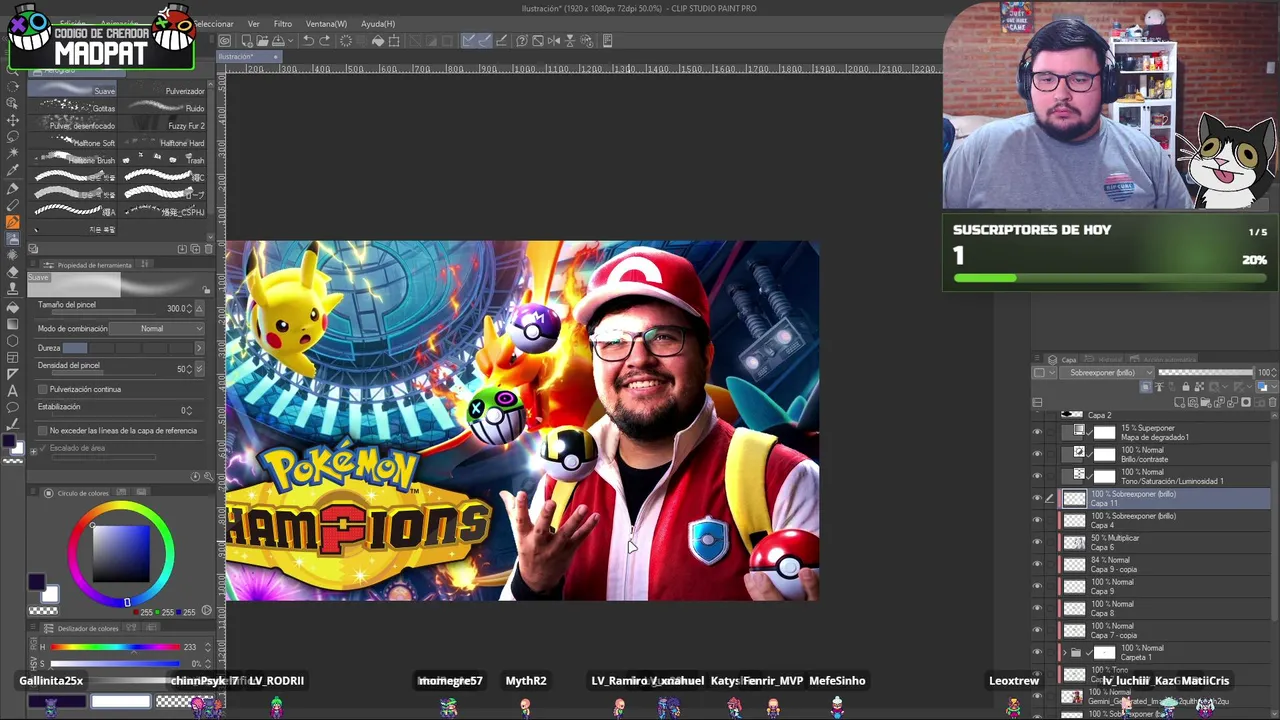Open the Seleccionar menu

213,24
